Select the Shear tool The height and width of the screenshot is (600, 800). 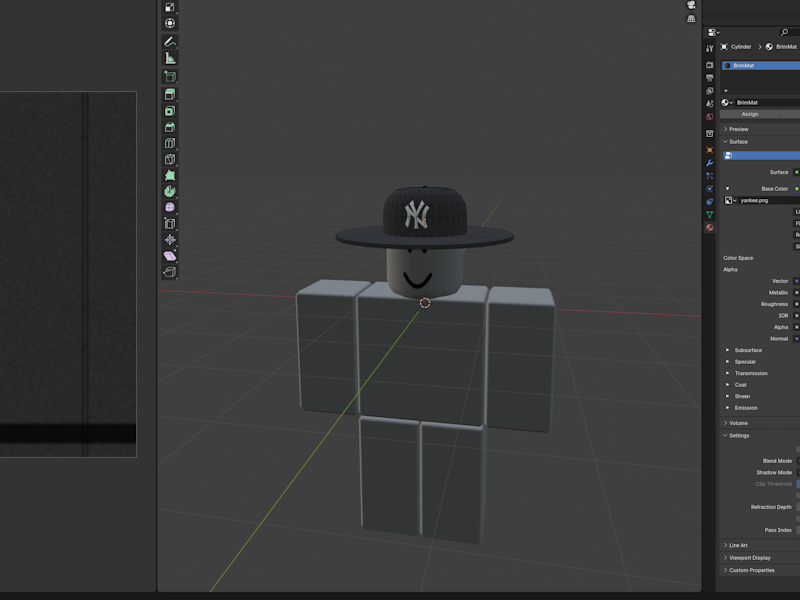click(170, 256)
